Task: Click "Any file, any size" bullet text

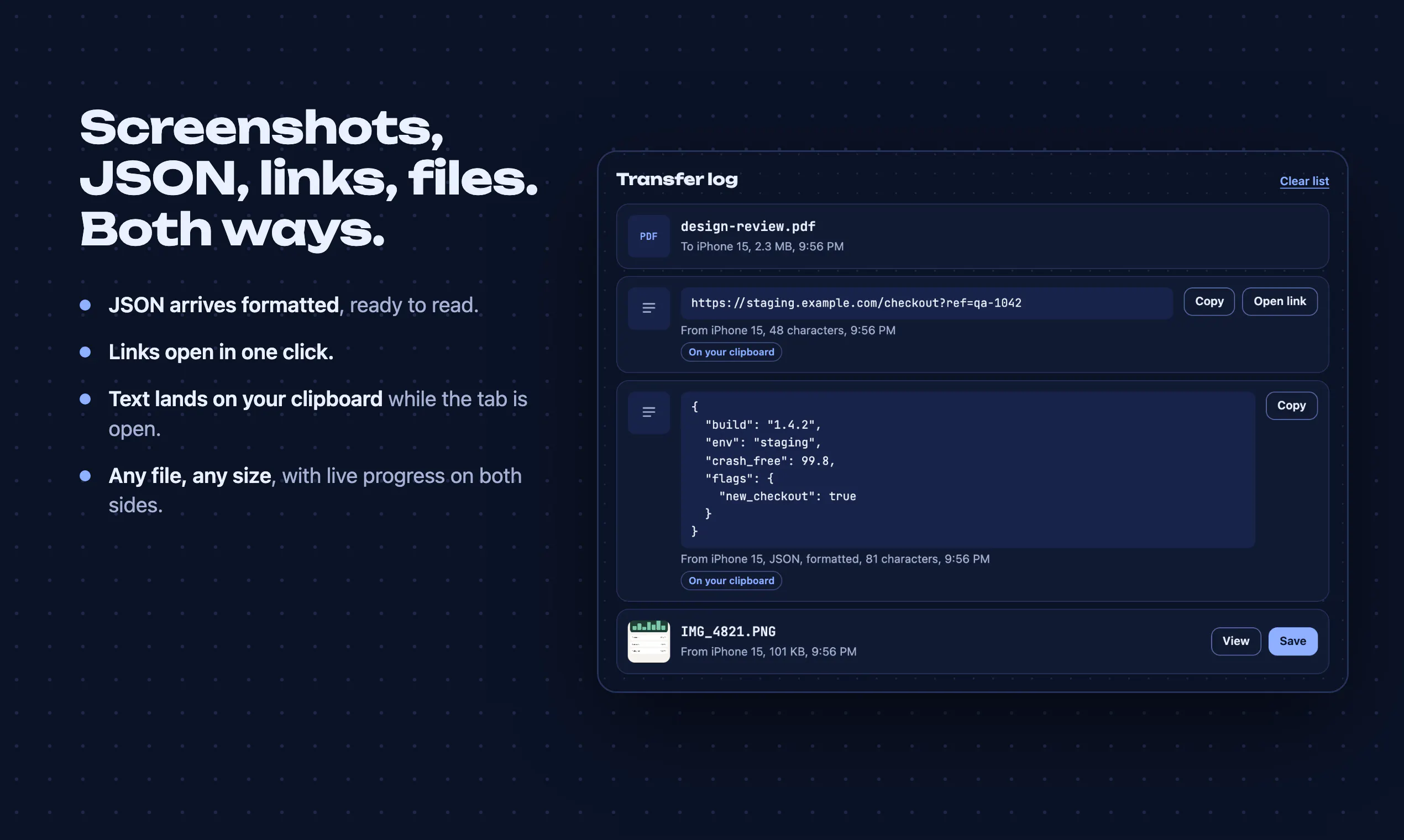Action: click(190, 476)
